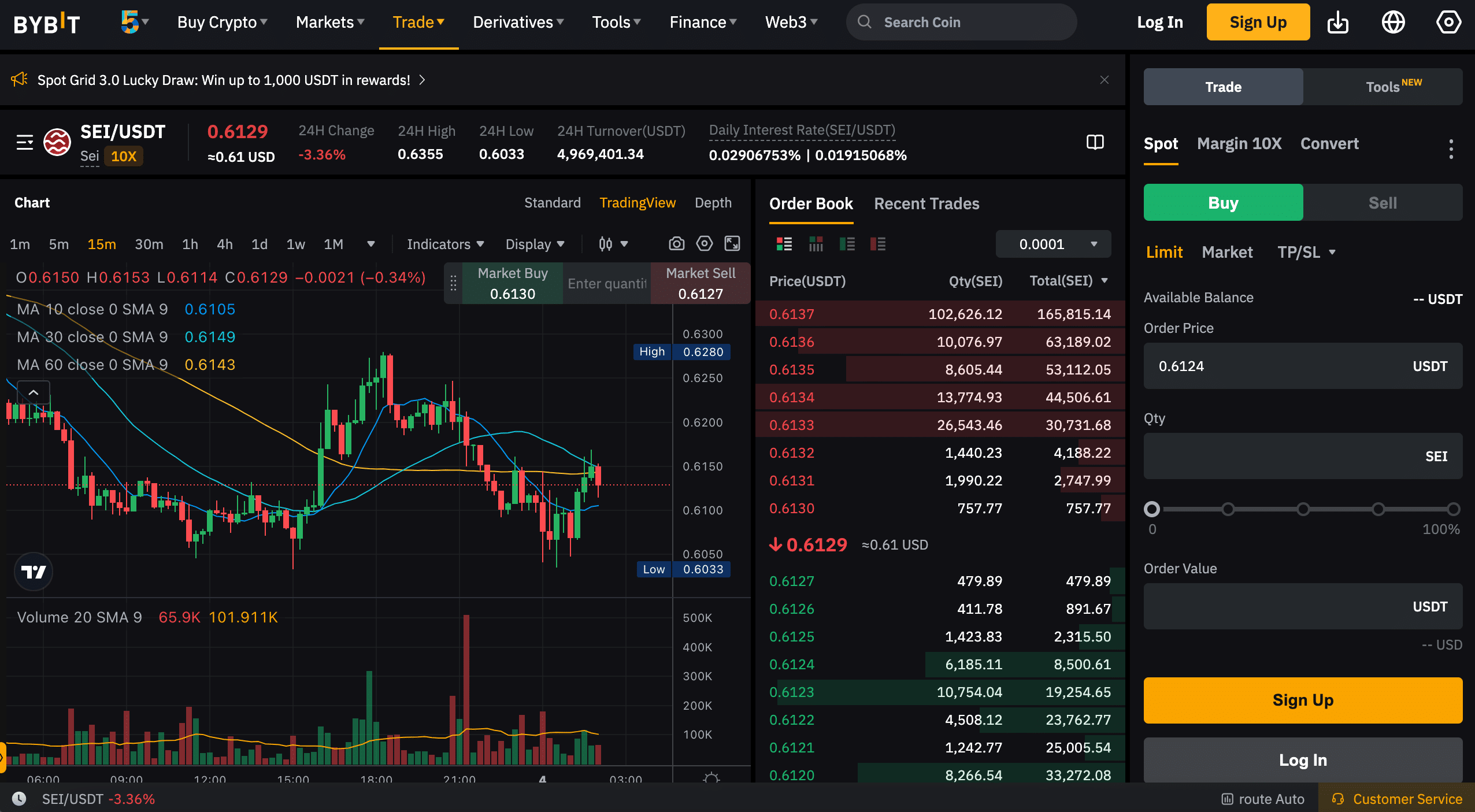Click the announcement megaphone icon
Image resolution: width=1475 pixels, height=812 pixels.
(20, 80)
